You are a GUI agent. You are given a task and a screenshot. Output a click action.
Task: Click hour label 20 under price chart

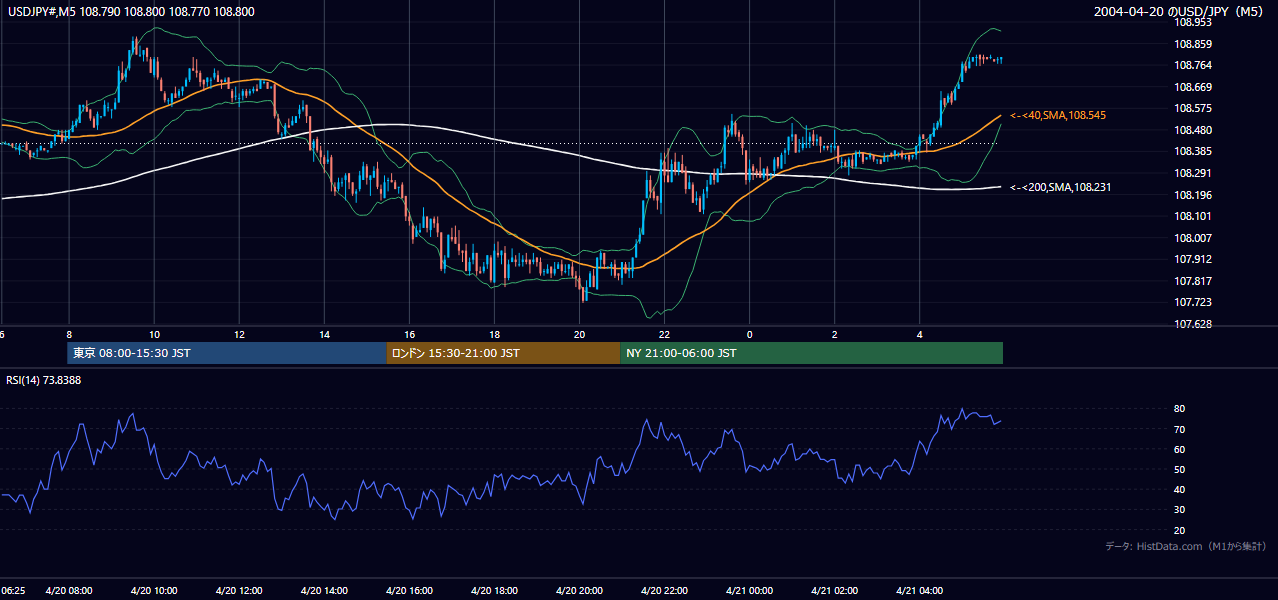[x=579, y=335]
